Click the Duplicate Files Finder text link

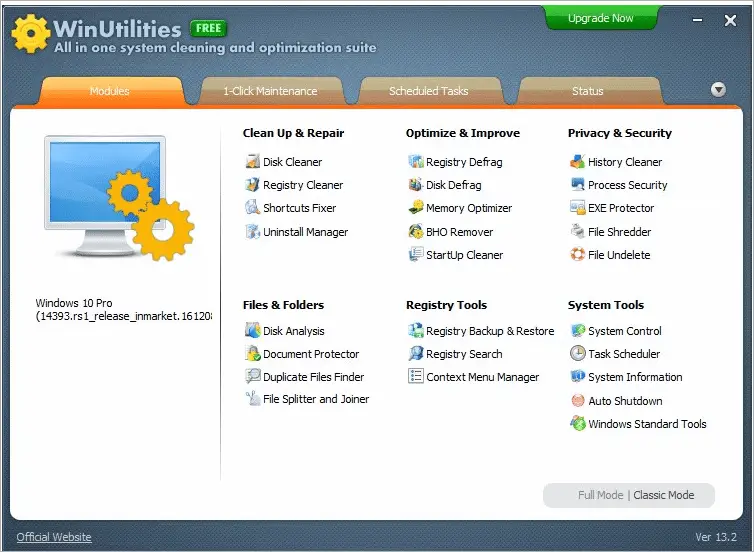(x=314, y=377)
